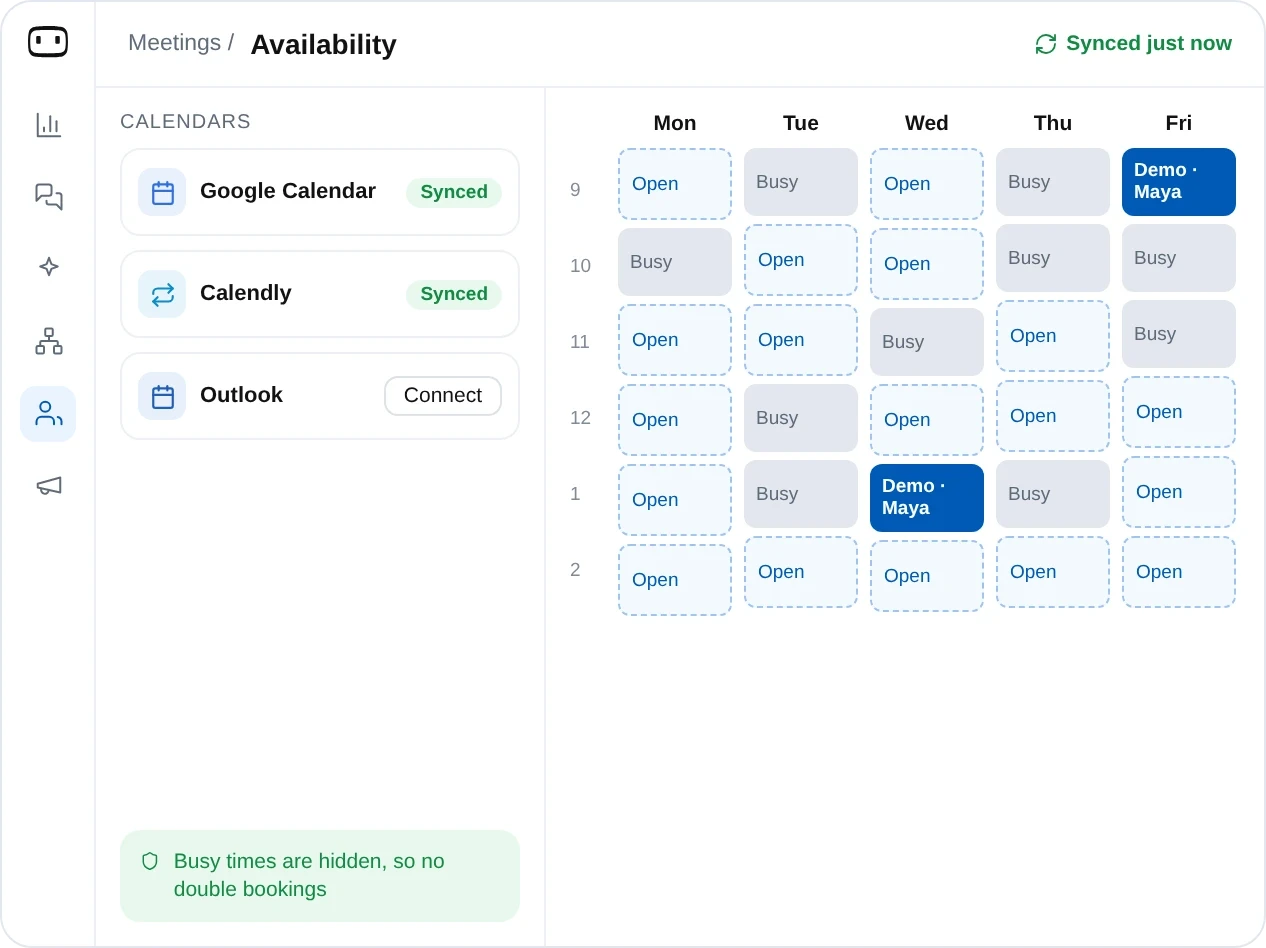The width and height of the screenshot is (1266, 948).
Task: Select Thursday 10 Busy slot
Action: 1053,258
